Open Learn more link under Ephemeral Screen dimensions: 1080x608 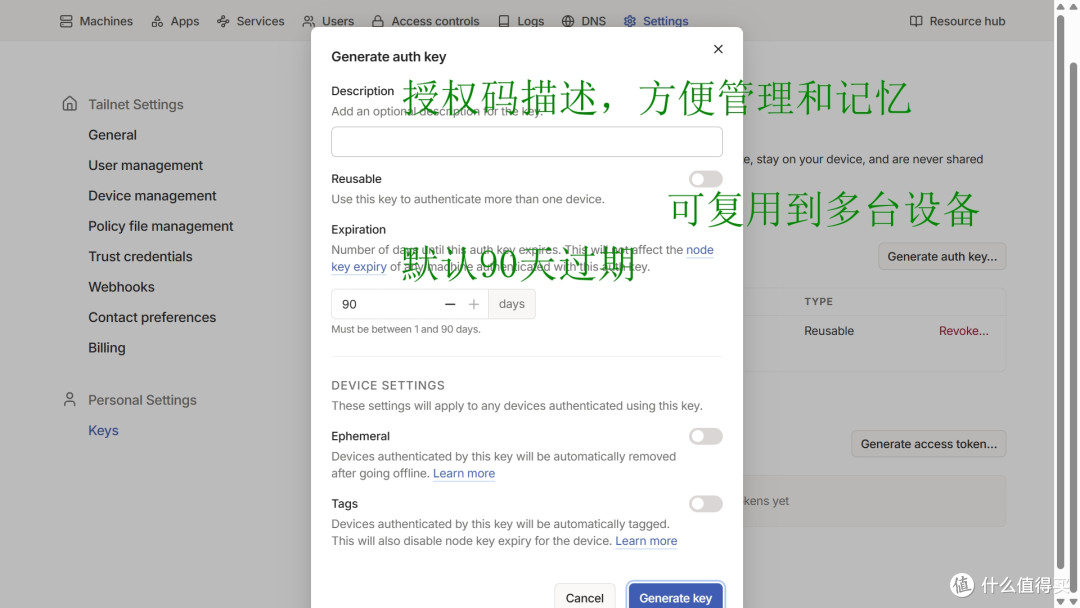pyautogui.click(x=464, y=473)
